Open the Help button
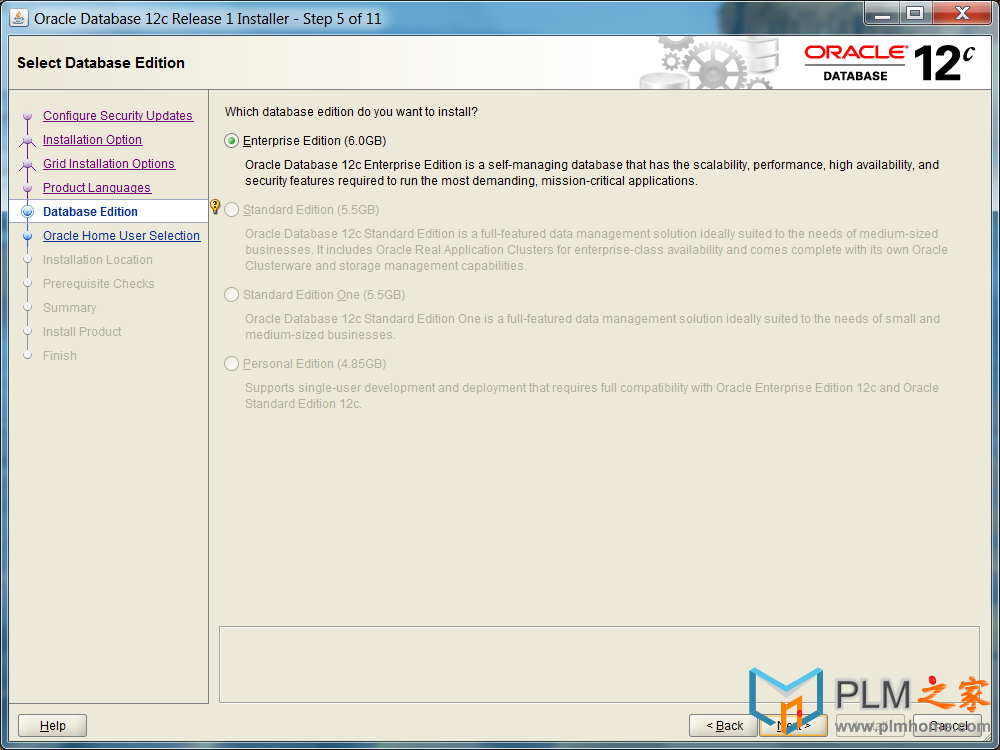Viewport: 1000px width, 750px height. pos(52,726)
